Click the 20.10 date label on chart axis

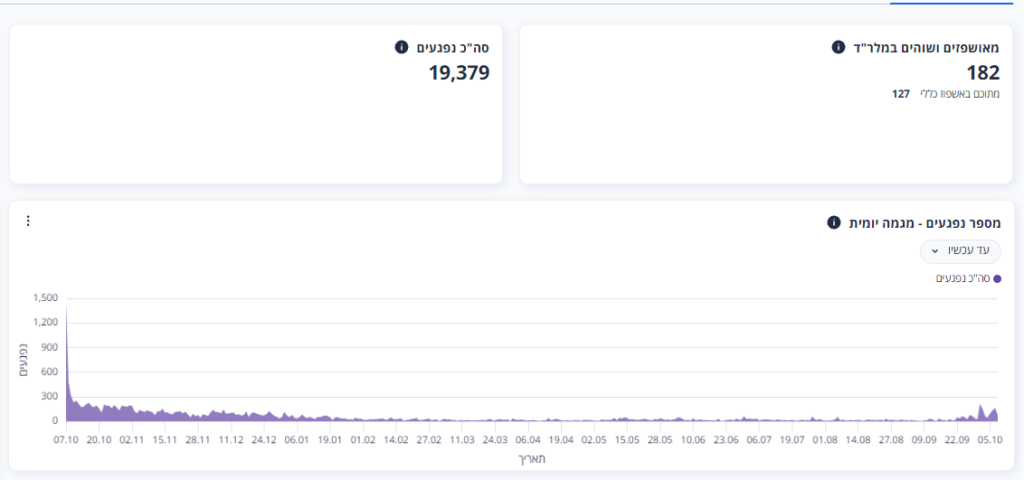(99, 440)
